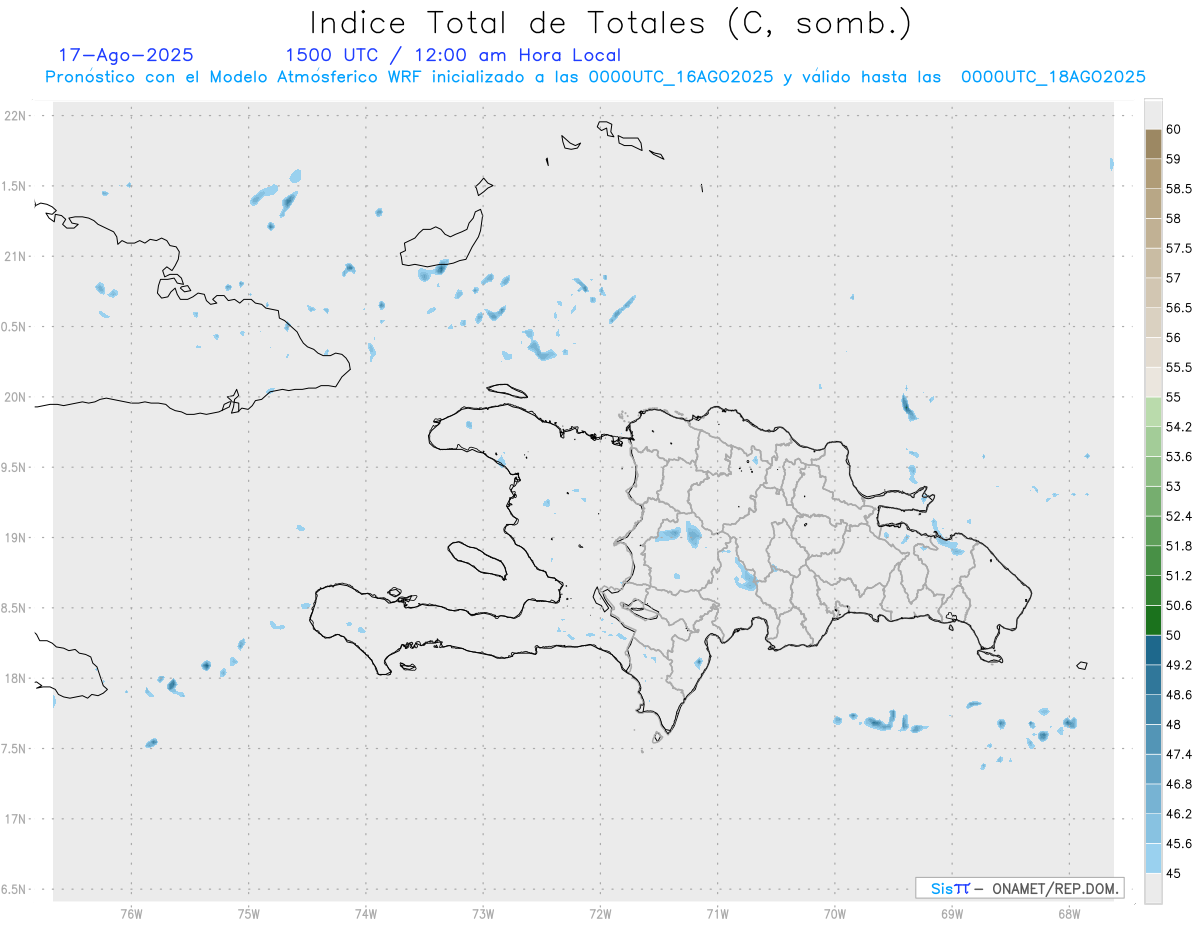
Task: Select the dark blue swatch between 49.2 and 50
Action: (1153, 650)
